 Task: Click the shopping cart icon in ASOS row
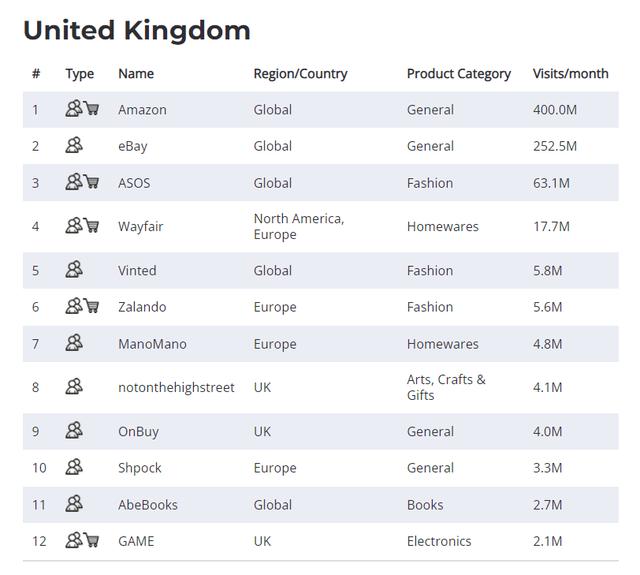[91, 182]
